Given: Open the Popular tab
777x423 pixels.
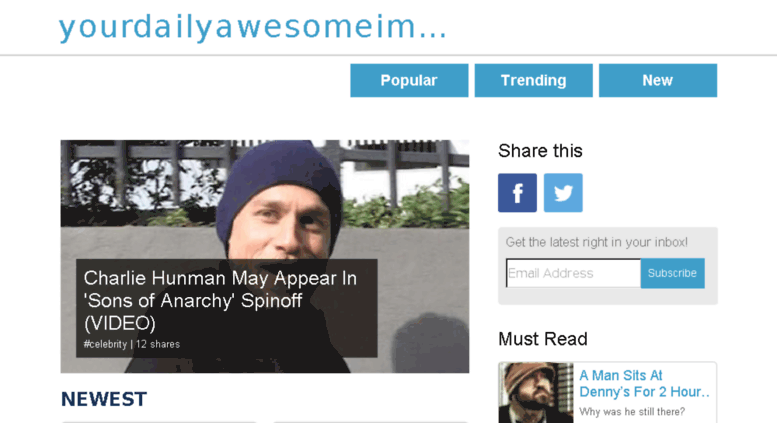Looking at the screenshot, I should click(409, 80).
